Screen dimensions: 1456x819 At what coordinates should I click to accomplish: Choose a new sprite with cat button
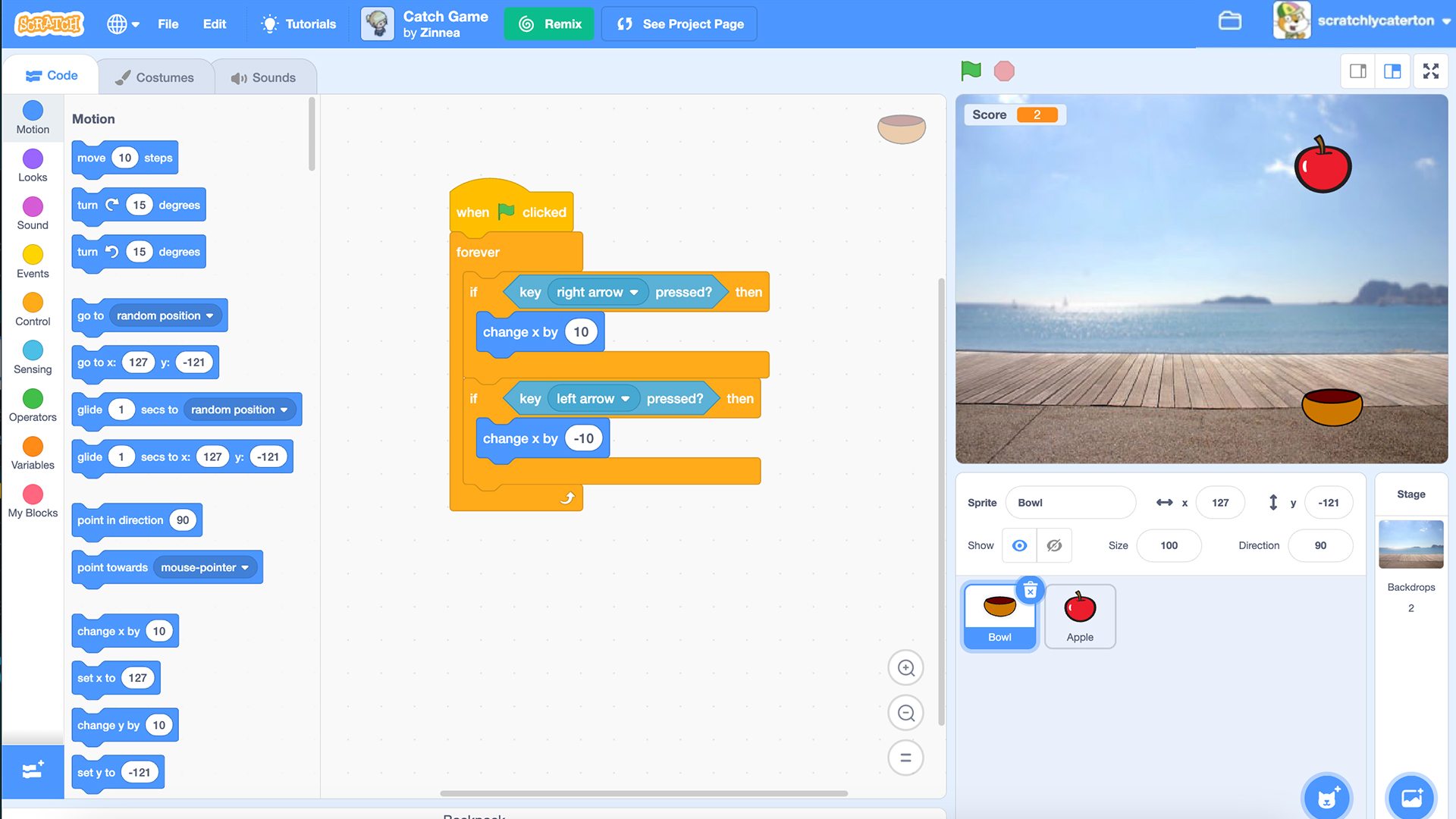coord(1326,797)
